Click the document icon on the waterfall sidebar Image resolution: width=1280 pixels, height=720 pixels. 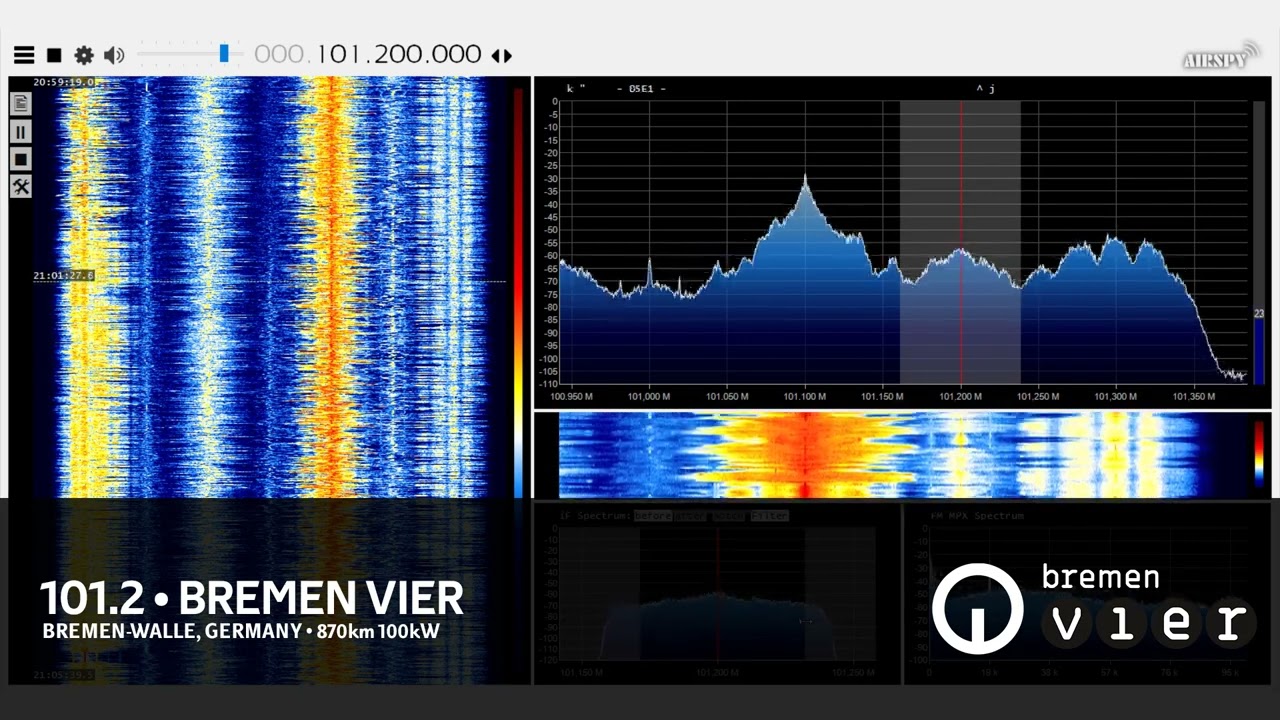point(20,103)
